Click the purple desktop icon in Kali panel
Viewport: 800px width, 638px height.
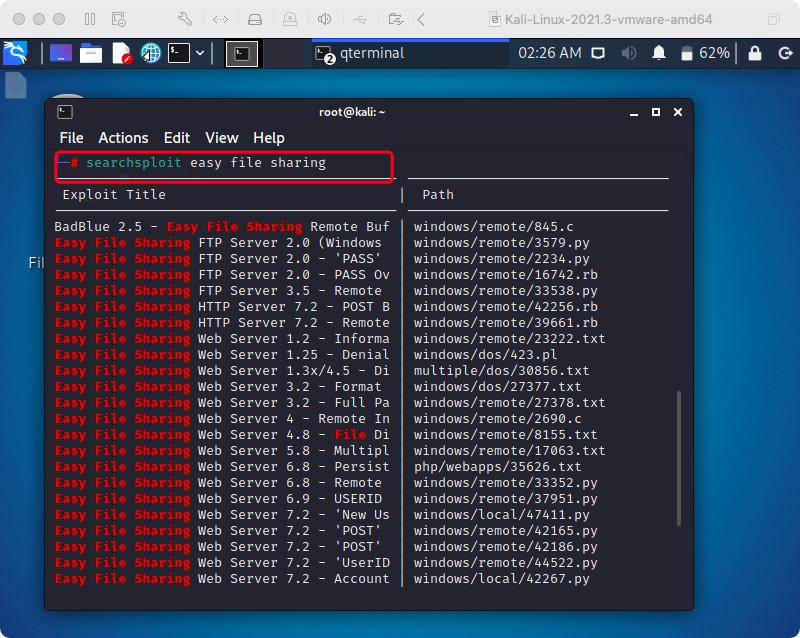[61, 53]
